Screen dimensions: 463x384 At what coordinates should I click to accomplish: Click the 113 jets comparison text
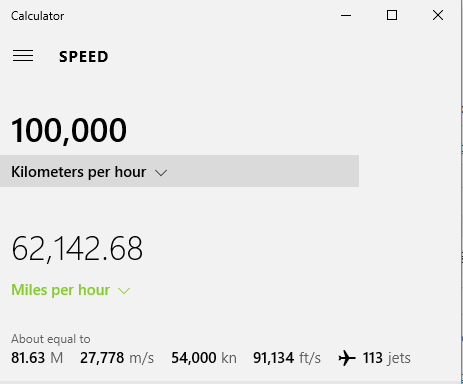tap(387, 358)
